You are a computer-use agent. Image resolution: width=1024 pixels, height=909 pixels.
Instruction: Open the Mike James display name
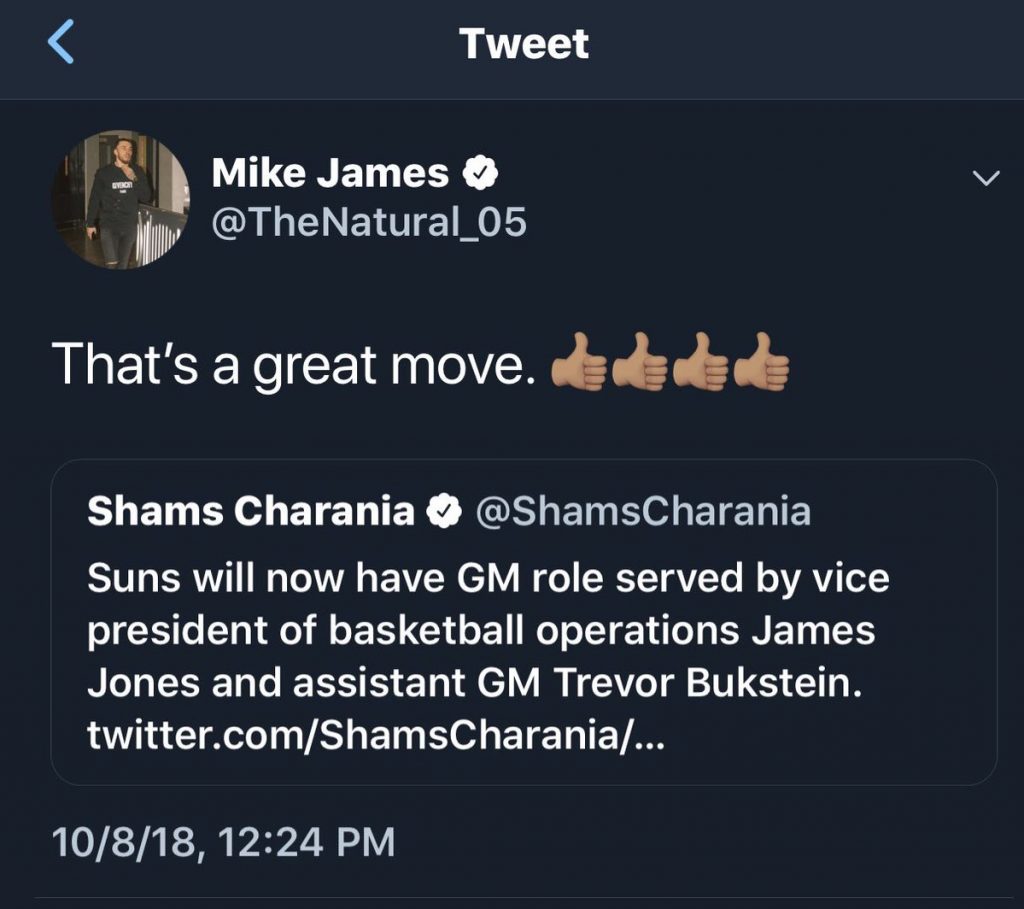(x=330, y=175)
